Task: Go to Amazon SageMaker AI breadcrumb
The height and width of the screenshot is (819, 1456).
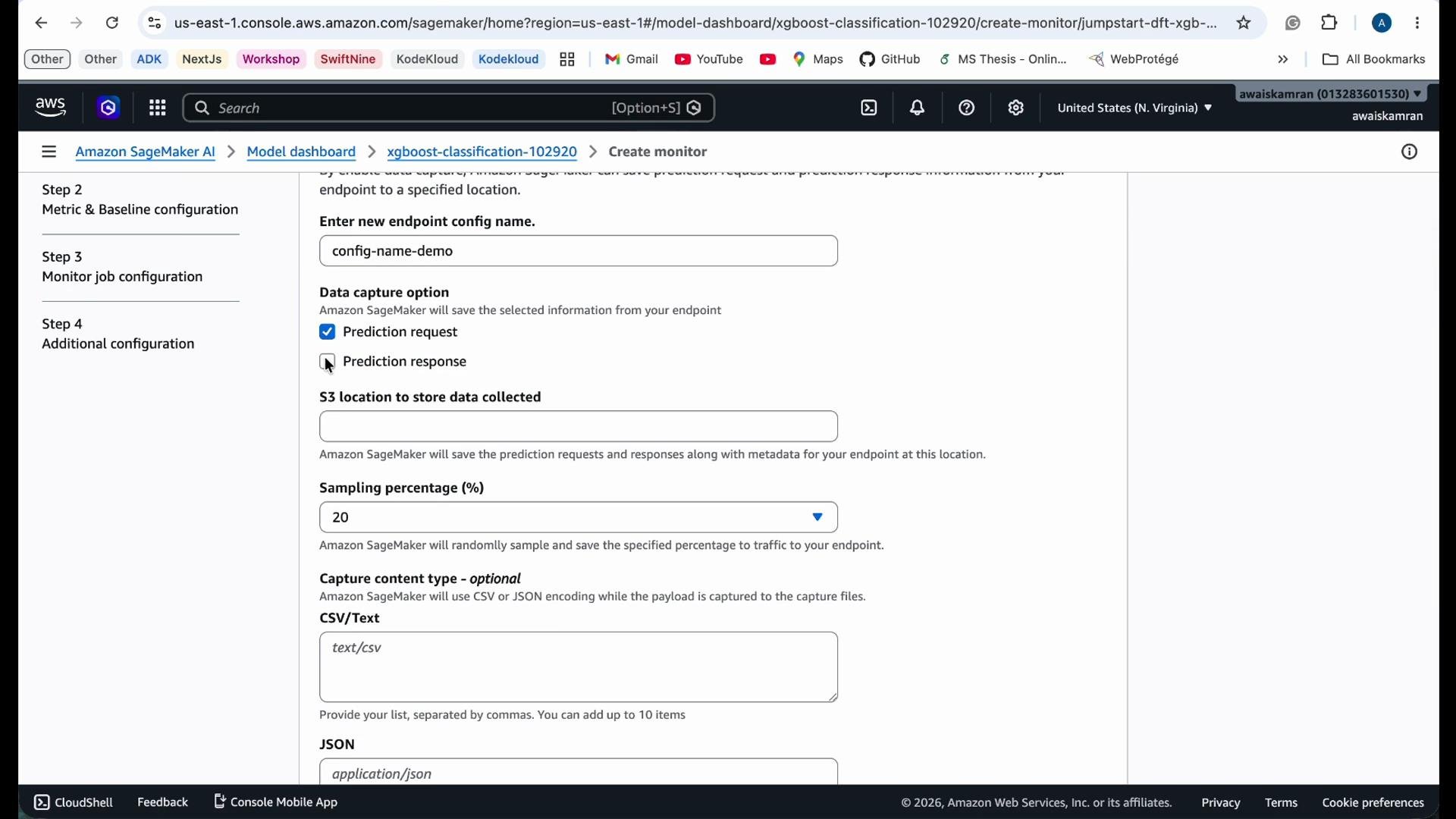Action: point(146,153)
